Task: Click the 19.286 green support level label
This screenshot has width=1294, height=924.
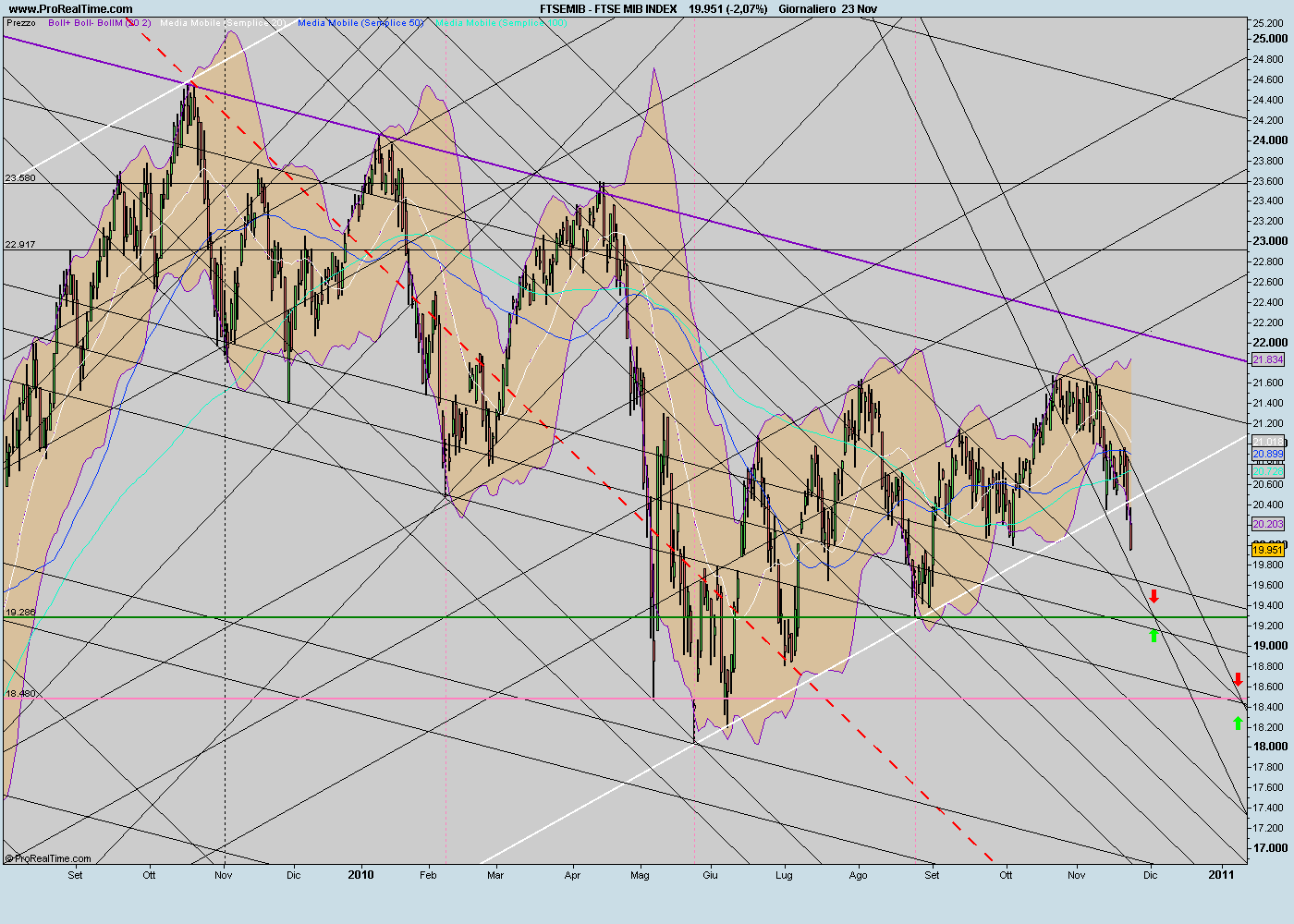Action: [20, 612]
